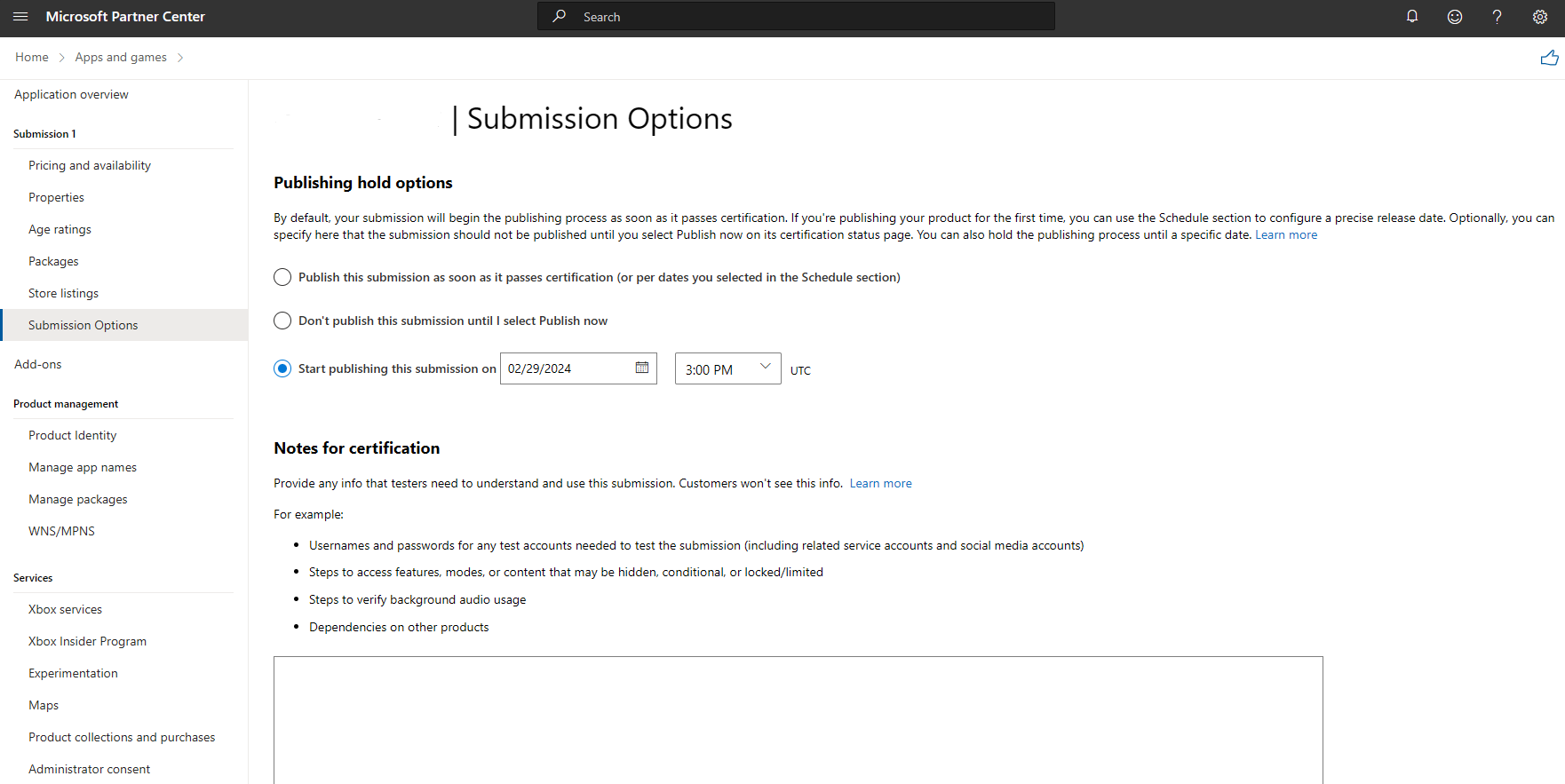Open the hamburger navigation menu
The width and height of the screenshot is (1565, 784).
tap(20, 17)
